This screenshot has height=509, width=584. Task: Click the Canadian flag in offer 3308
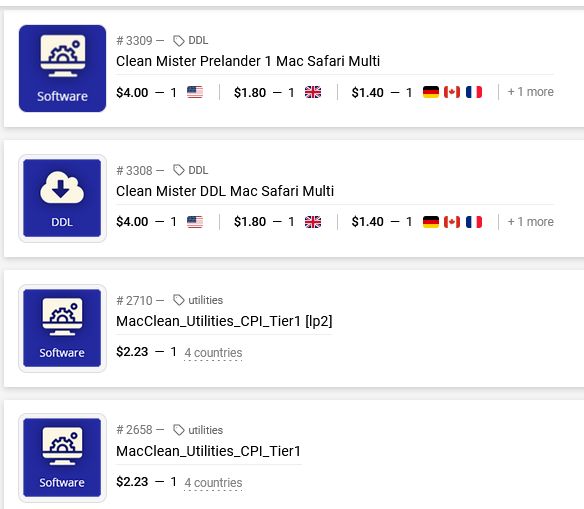click(x=452, y=222)
